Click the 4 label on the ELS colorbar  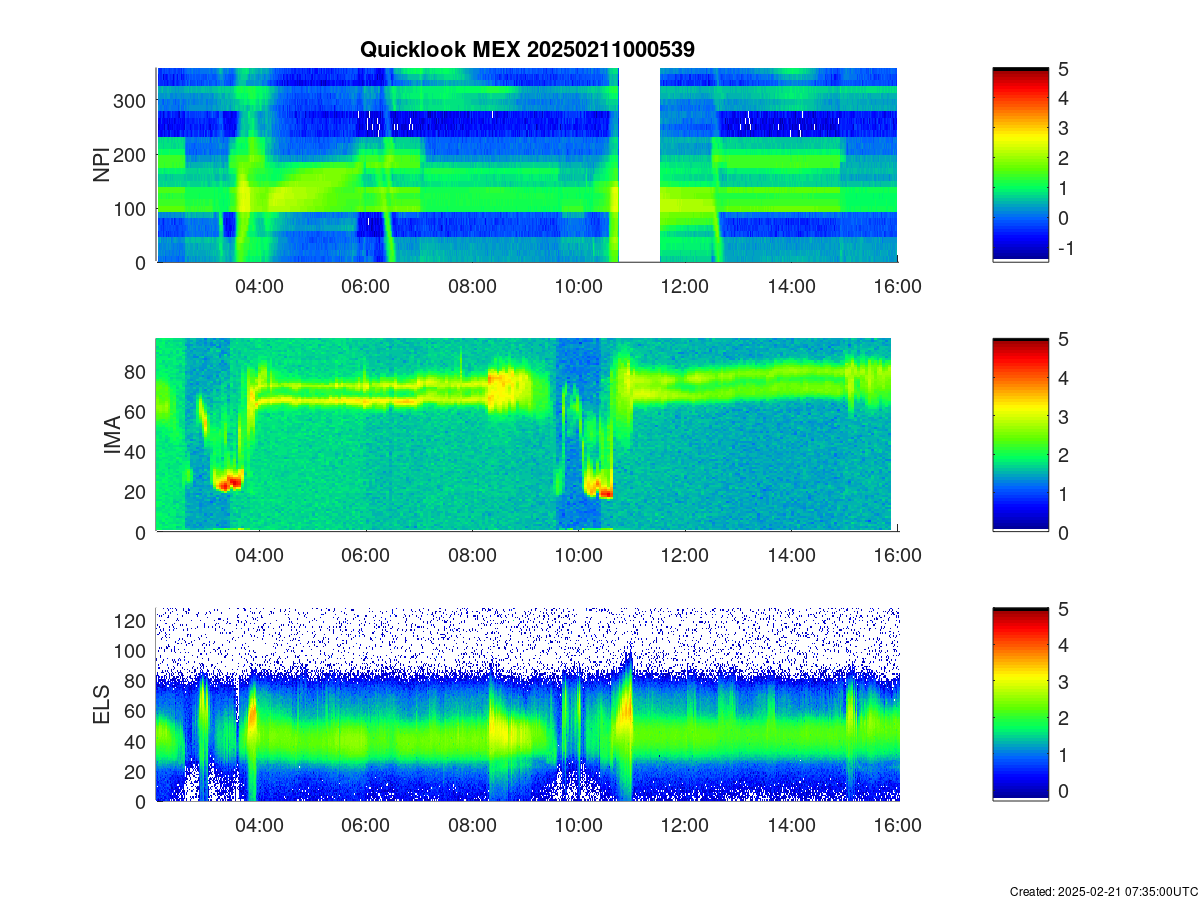coord(1063,645)
